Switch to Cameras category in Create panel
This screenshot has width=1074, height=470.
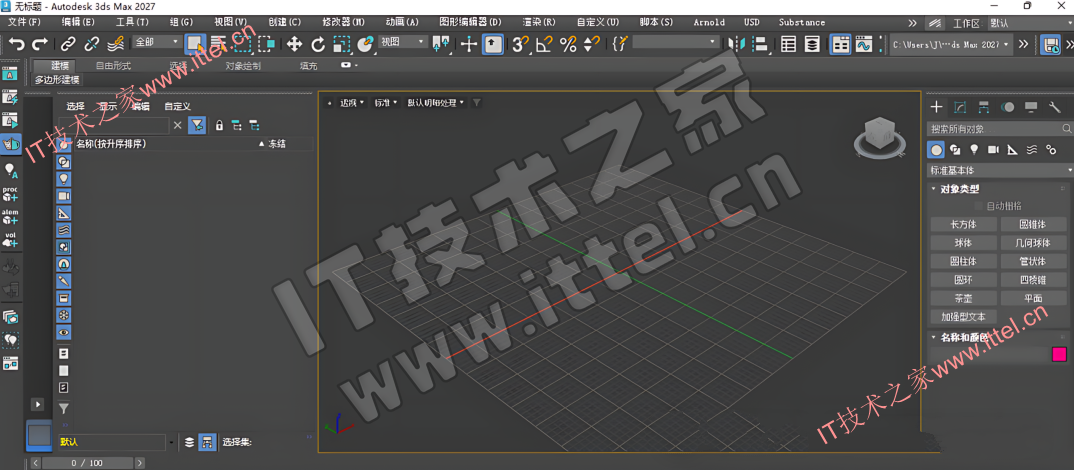tap(993, 149)
